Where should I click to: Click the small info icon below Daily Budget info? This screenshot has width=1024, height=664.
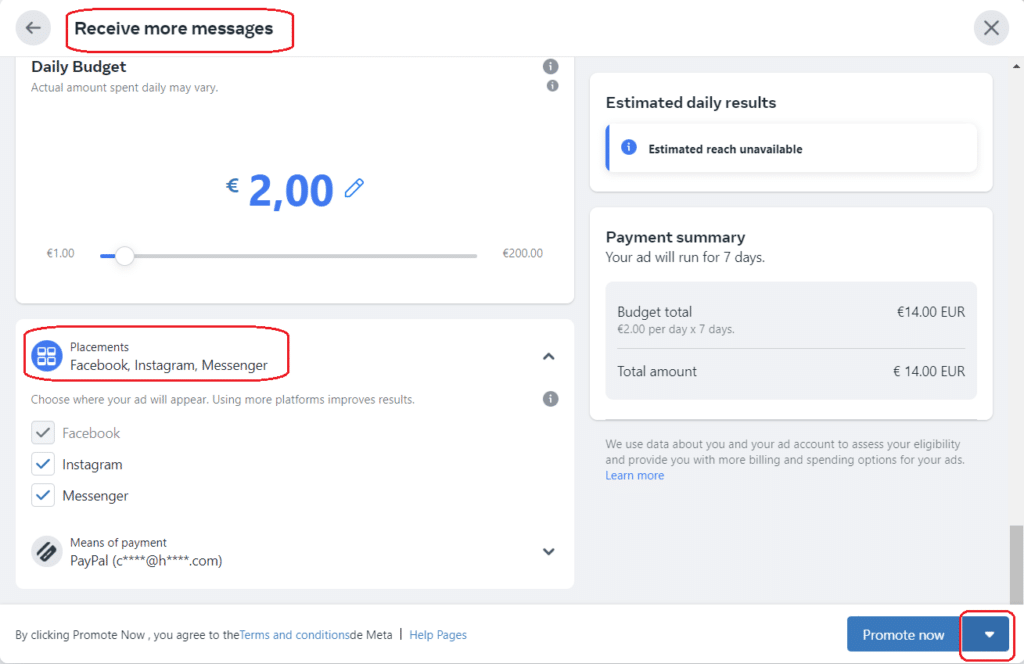coord(552,86)
